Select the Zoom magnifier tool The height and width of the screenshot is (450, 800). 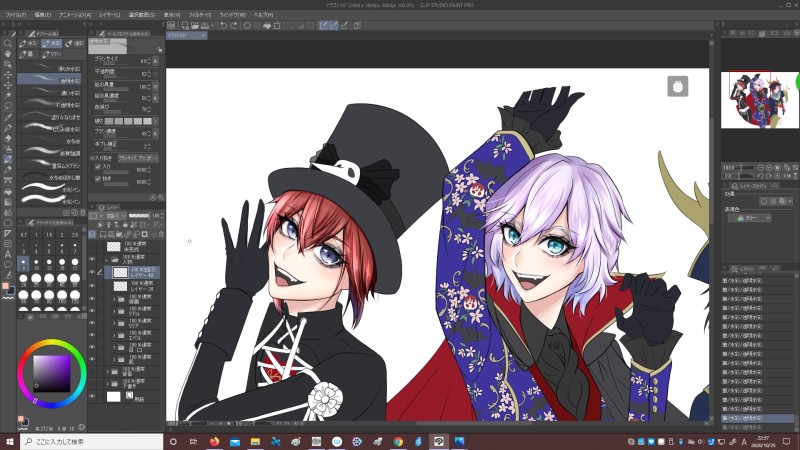pyautogui.click(x=8, y=43)
